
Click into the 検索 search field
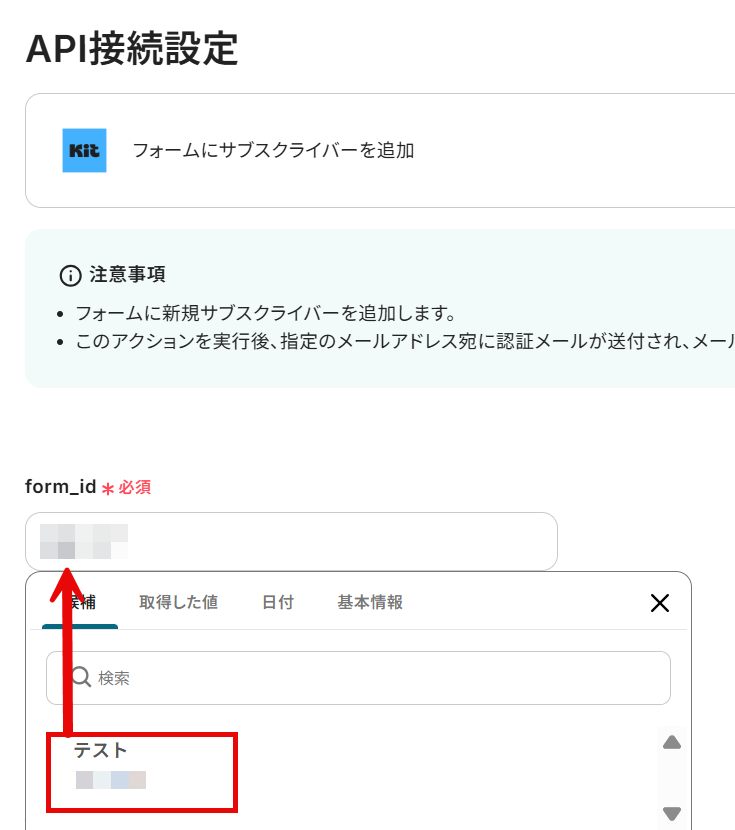[358, 678]
